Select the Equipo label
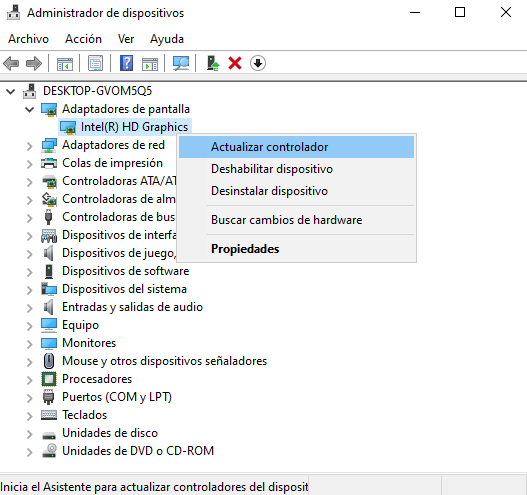Viewport: 527px width, 495px height. coord(80,325)
